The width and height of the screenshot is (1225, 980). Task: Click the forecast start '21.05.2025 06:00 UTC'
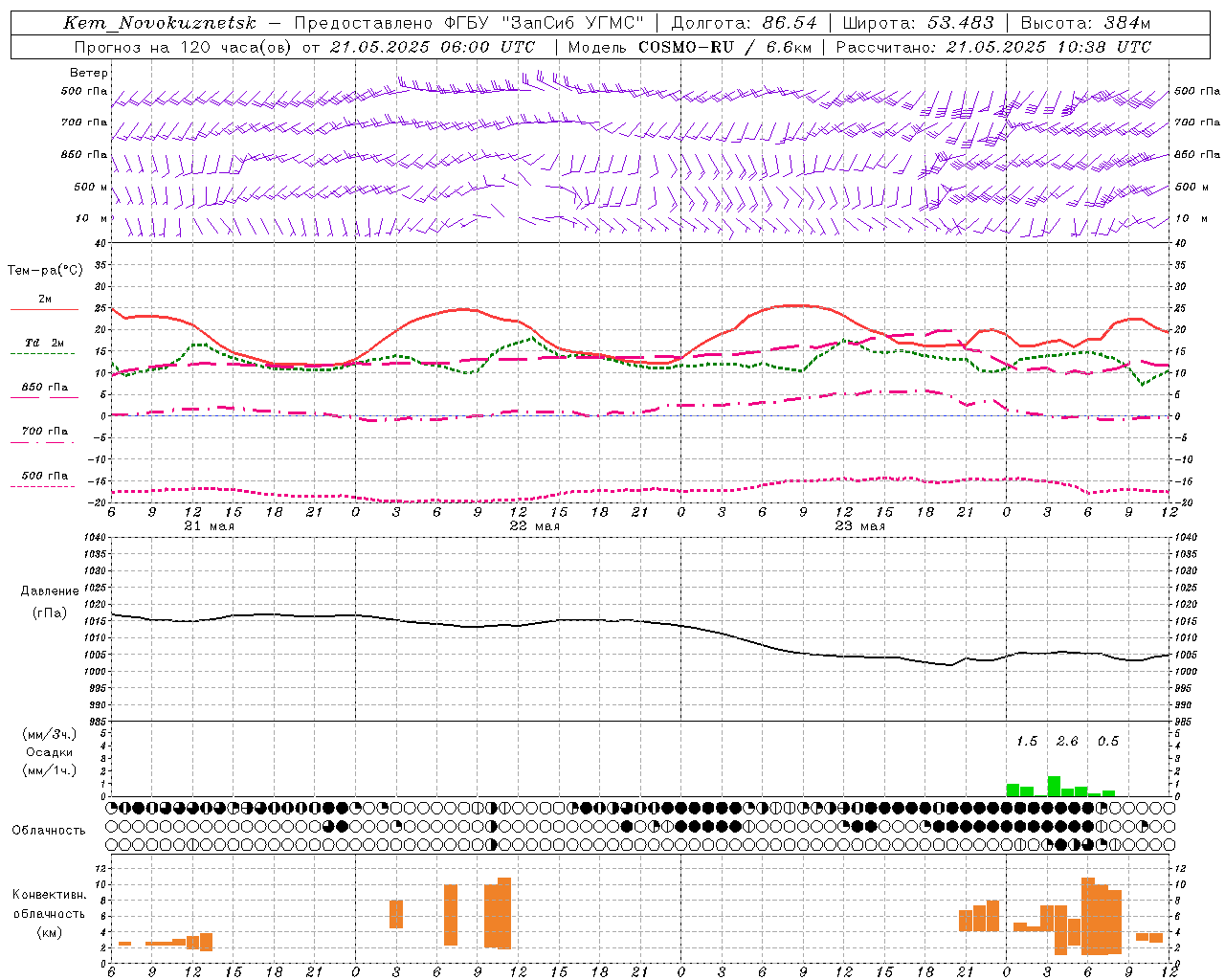[x=433, y=47]
